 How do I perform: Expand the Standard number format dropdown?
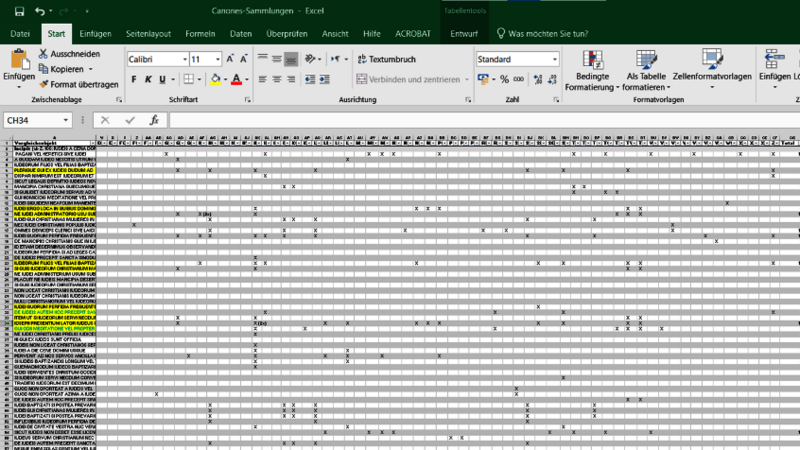coord(555,60)
